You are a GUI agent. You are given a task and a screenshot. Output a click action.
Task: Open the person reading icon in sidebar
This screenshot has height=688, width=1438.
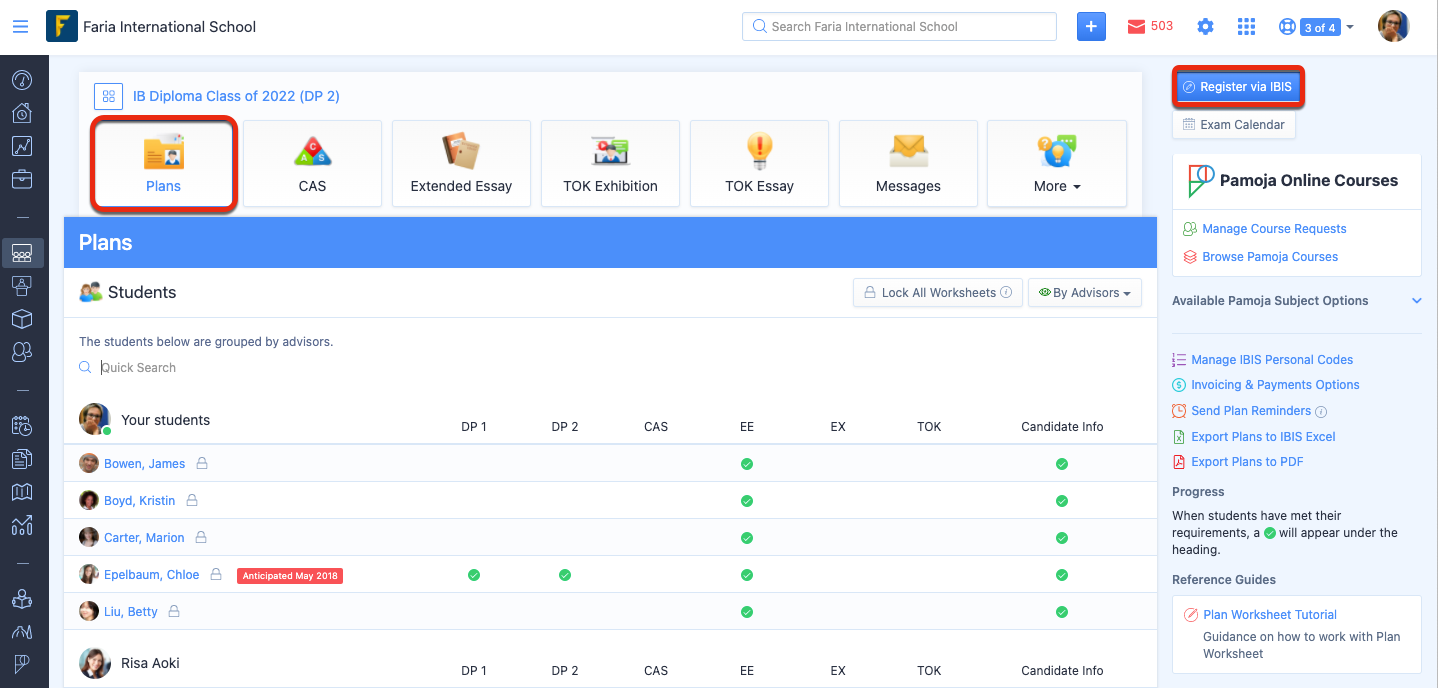coord(22,599)
